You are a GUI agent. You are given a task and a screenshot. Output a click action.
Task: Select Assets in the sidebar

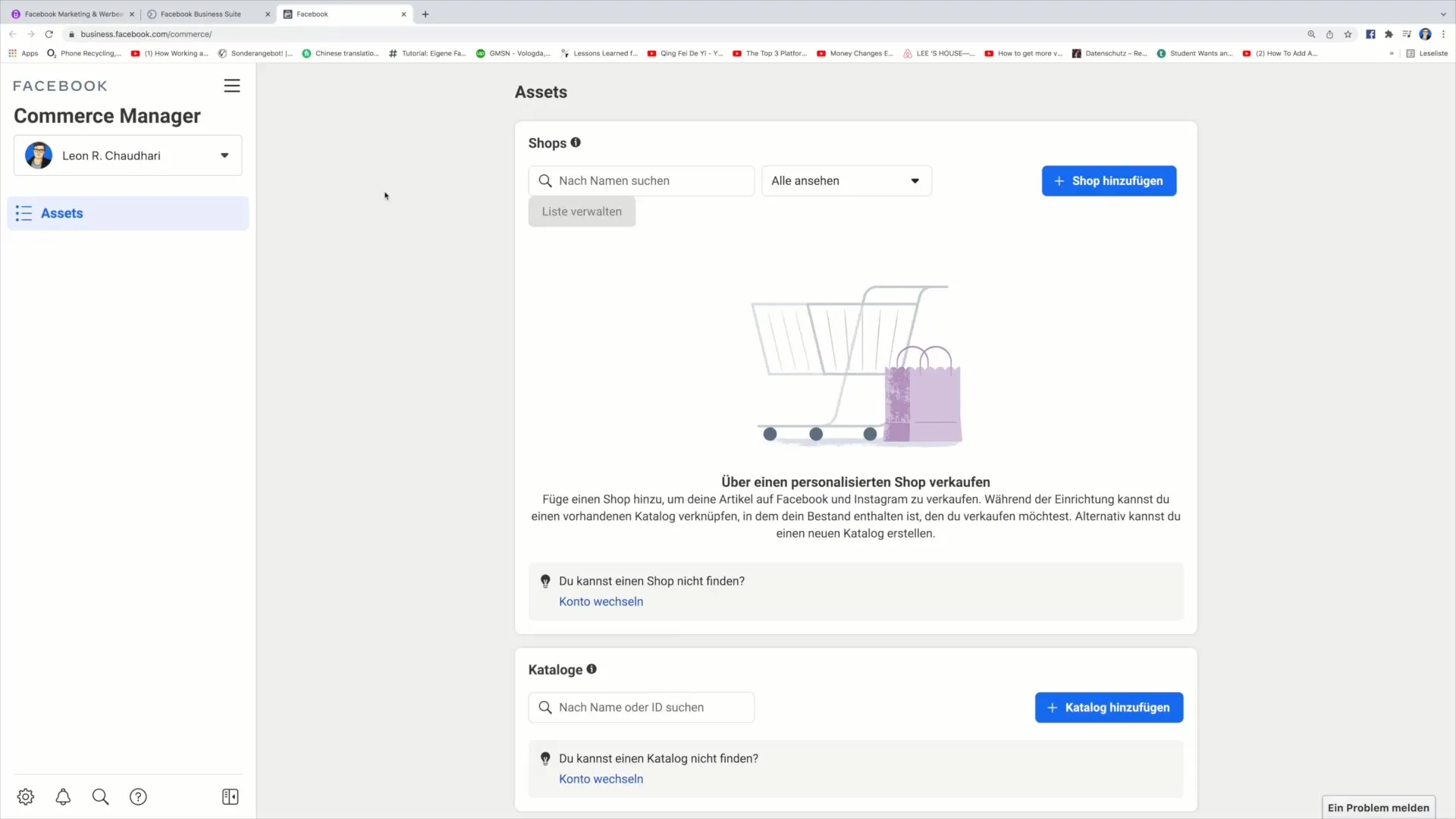click(x=128, y=213)
